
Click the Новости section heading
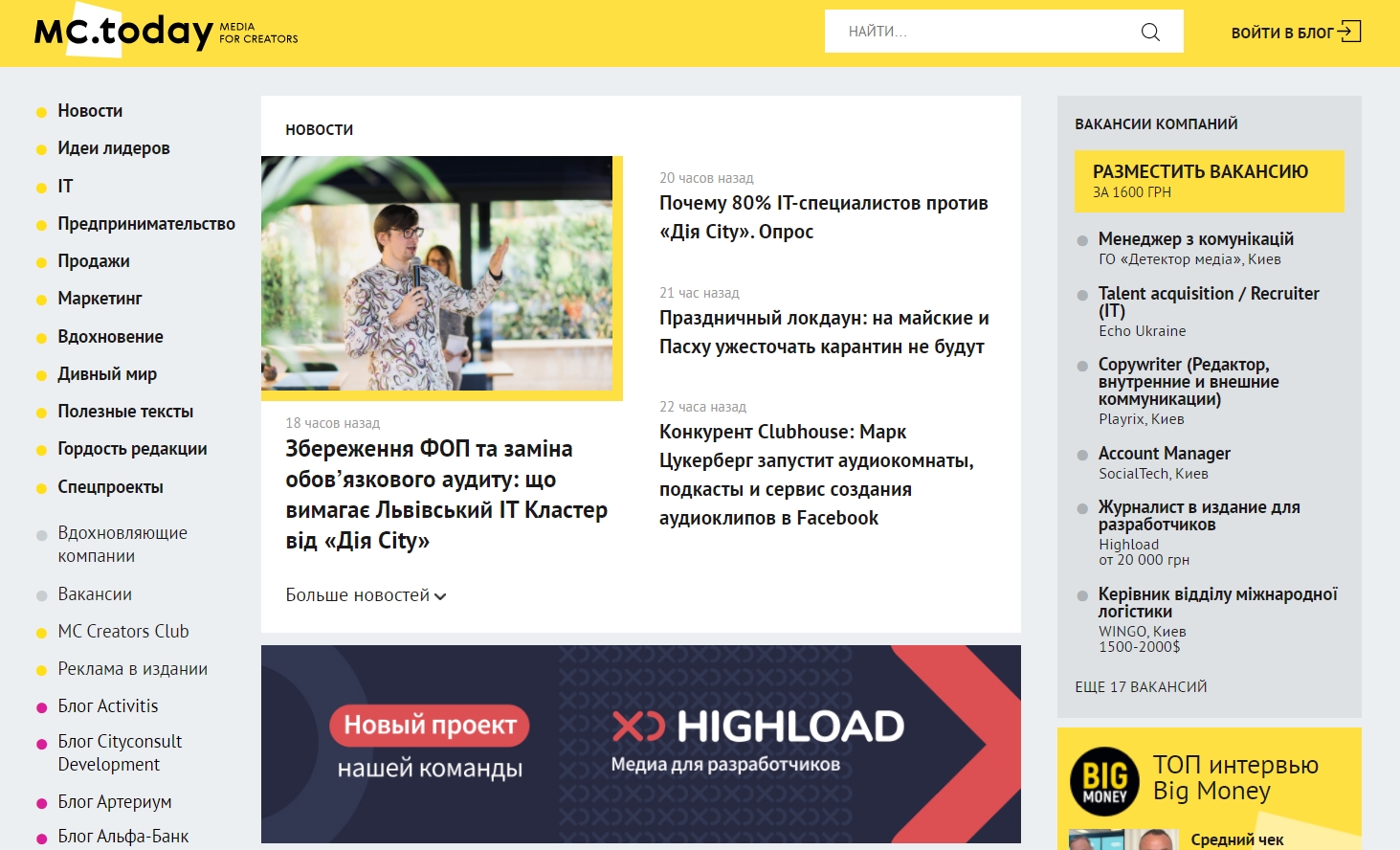point(320,130)
